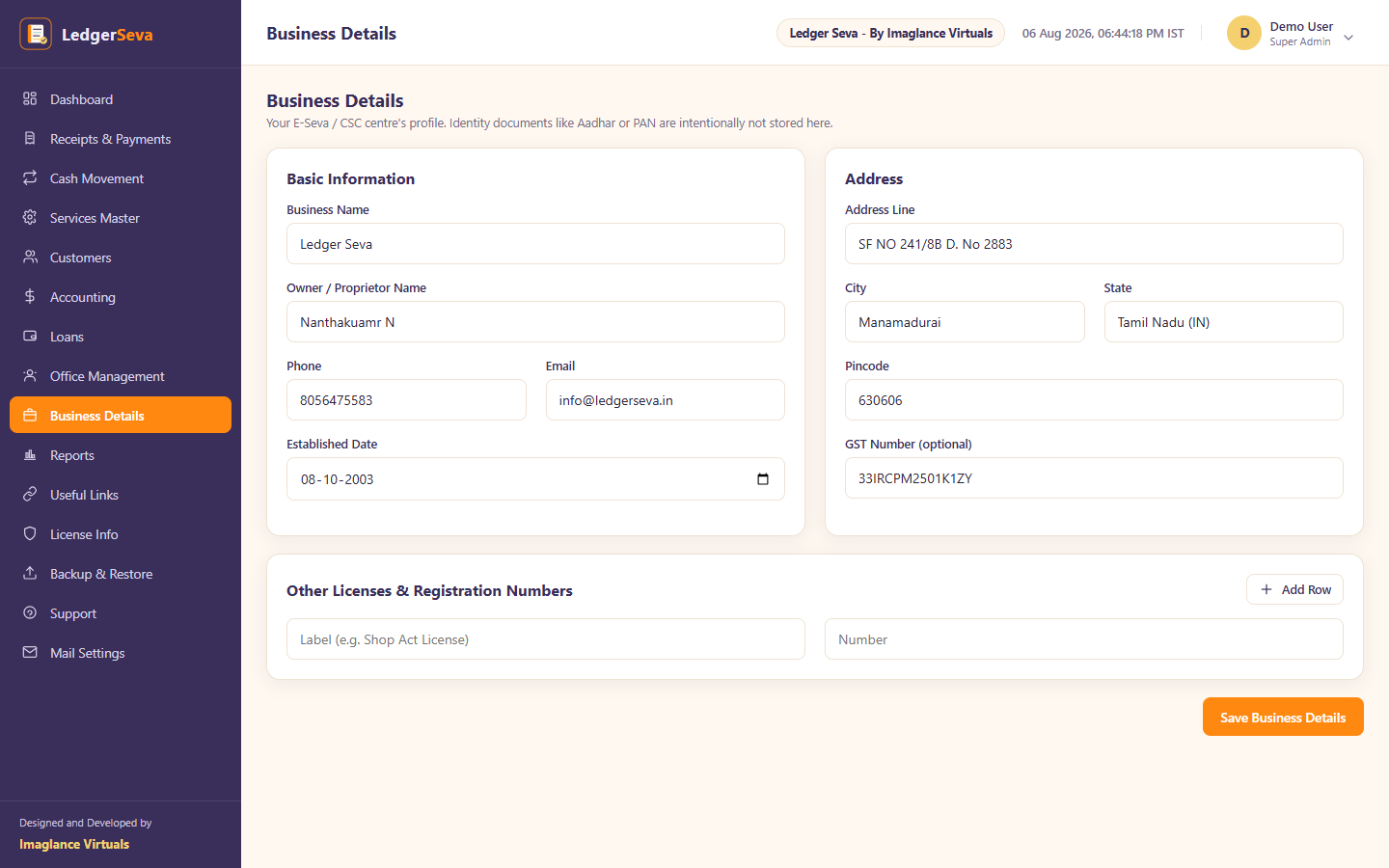
Task: Click the Address Line field
Action: [1094, 244]
